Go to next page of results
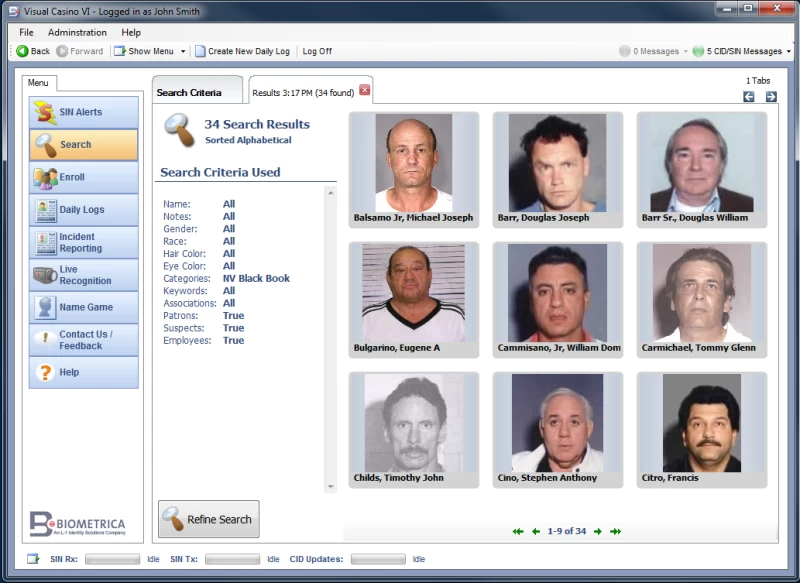This screenshot has height=583, width=800. (598, 531)
